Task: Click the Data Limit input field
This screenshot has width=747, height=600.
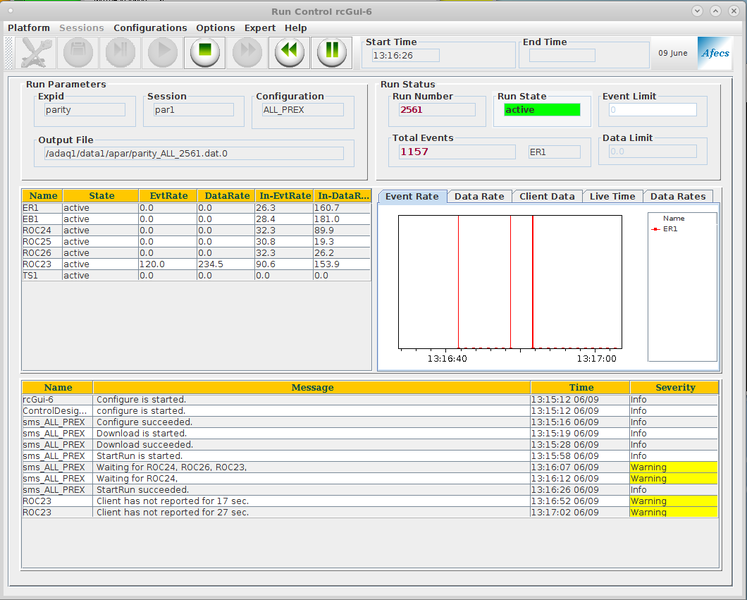Action: [x=652, y=152]
